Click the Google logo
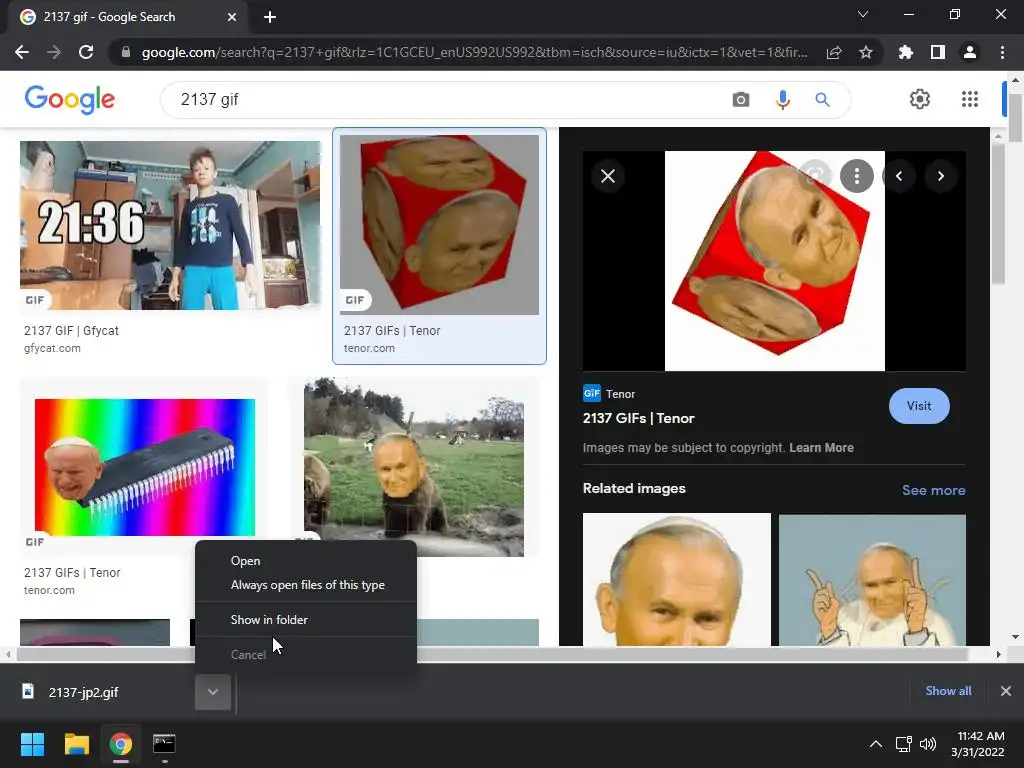Viewport: 1024px width, 768px height. [70, 99]
